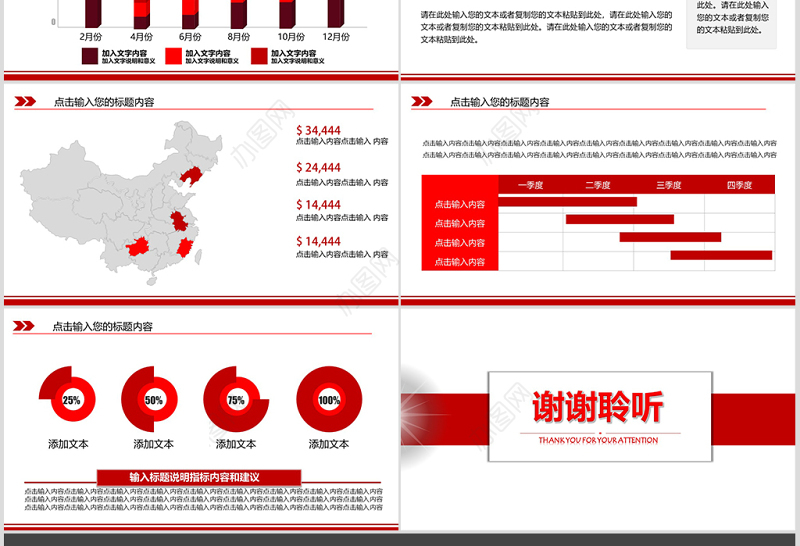The width and height of the screenshot is (800, 546).
Task: Select the 10月份 axis label
Action: [291, 37]
